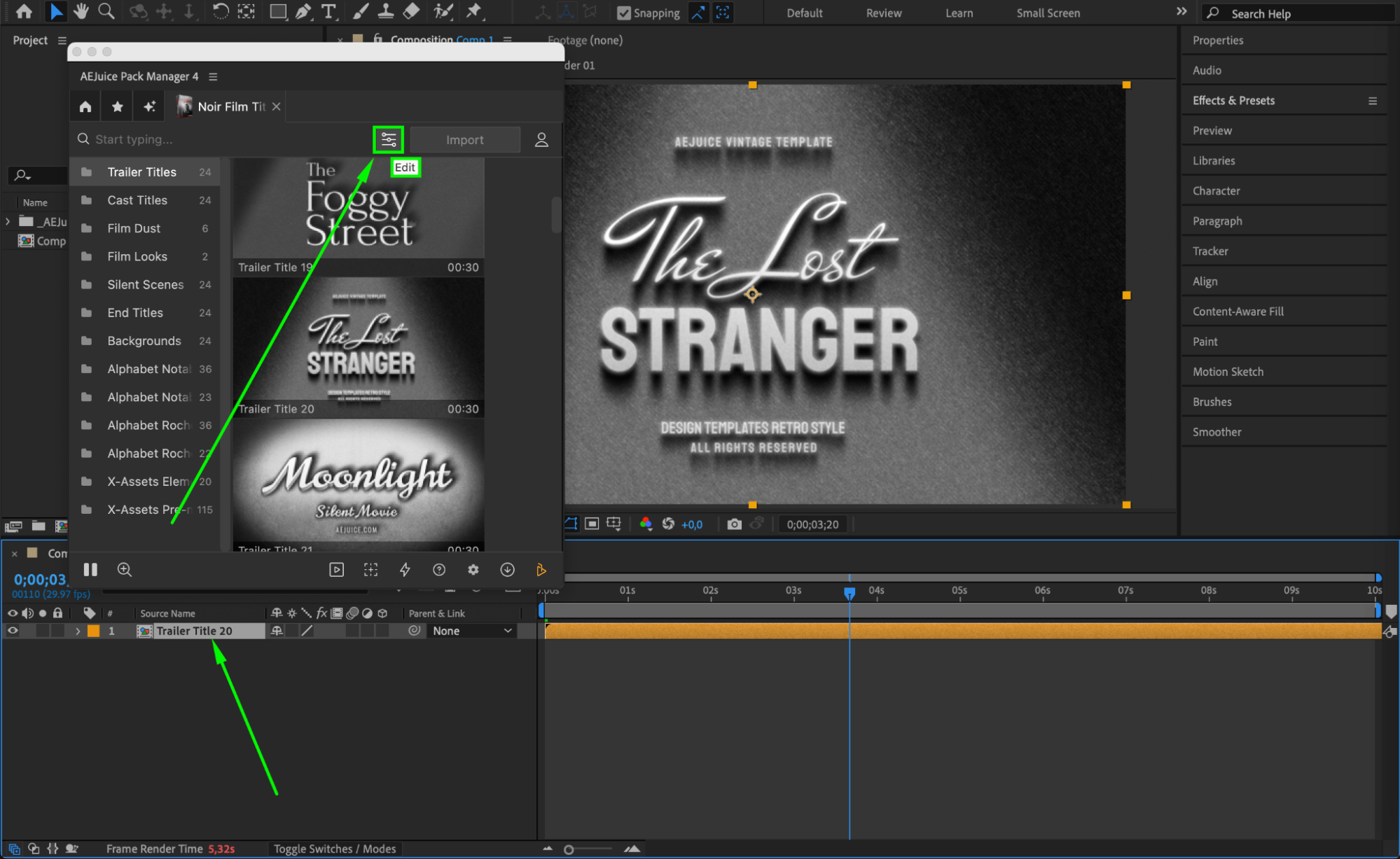
Task: Open AEJuice favorites star icon
Action: coord(117,106)
